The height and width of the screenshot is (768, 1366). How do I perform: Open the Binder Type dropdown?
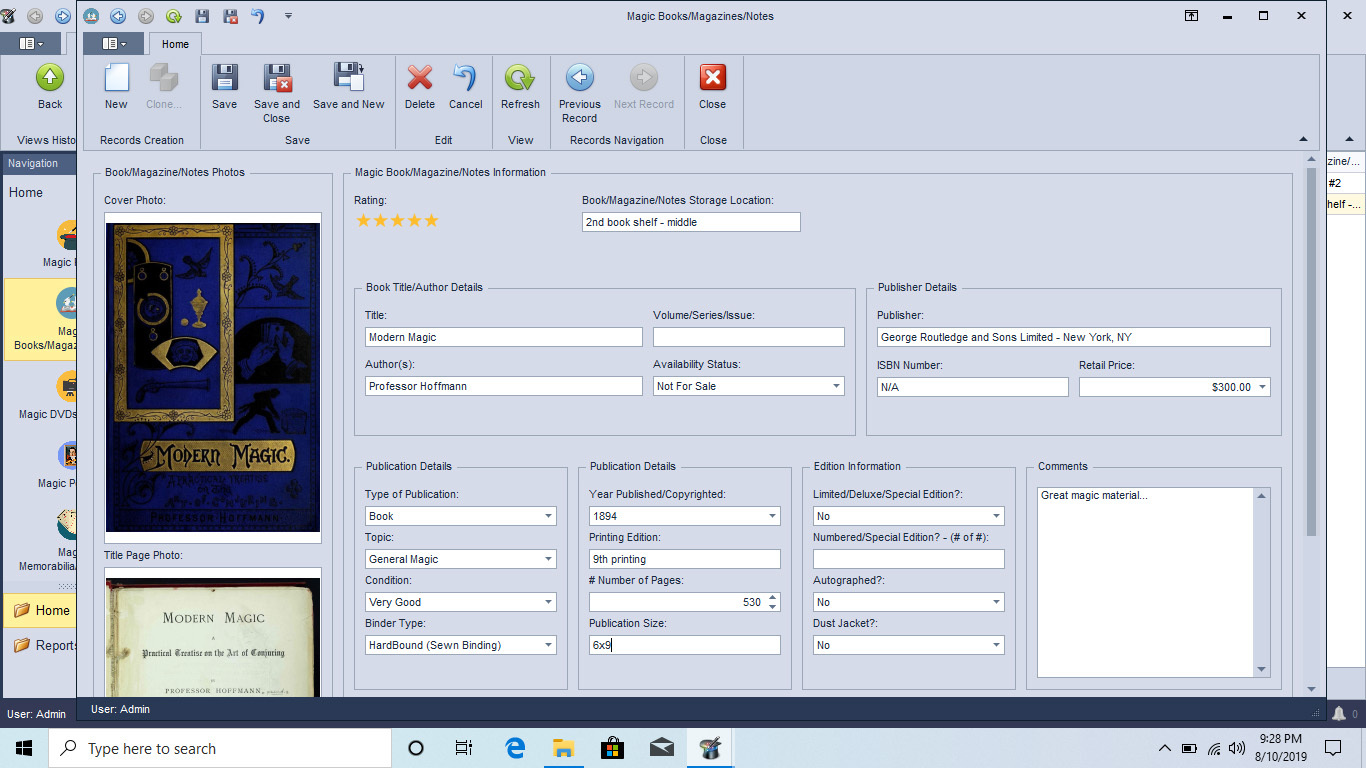click(x=548, y=645)
